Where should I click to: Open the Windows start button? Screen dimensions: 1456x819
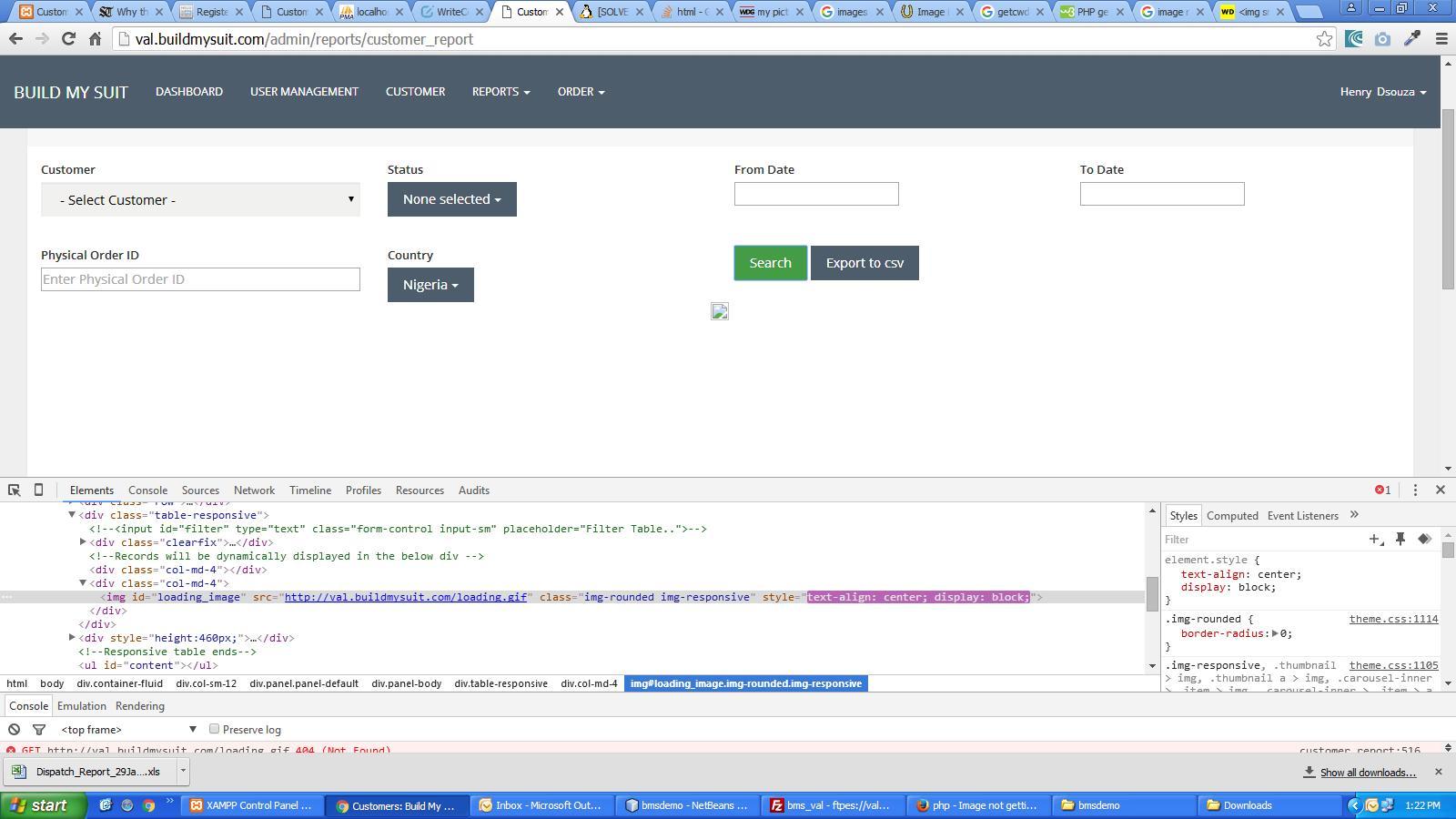tap(44, 805)
